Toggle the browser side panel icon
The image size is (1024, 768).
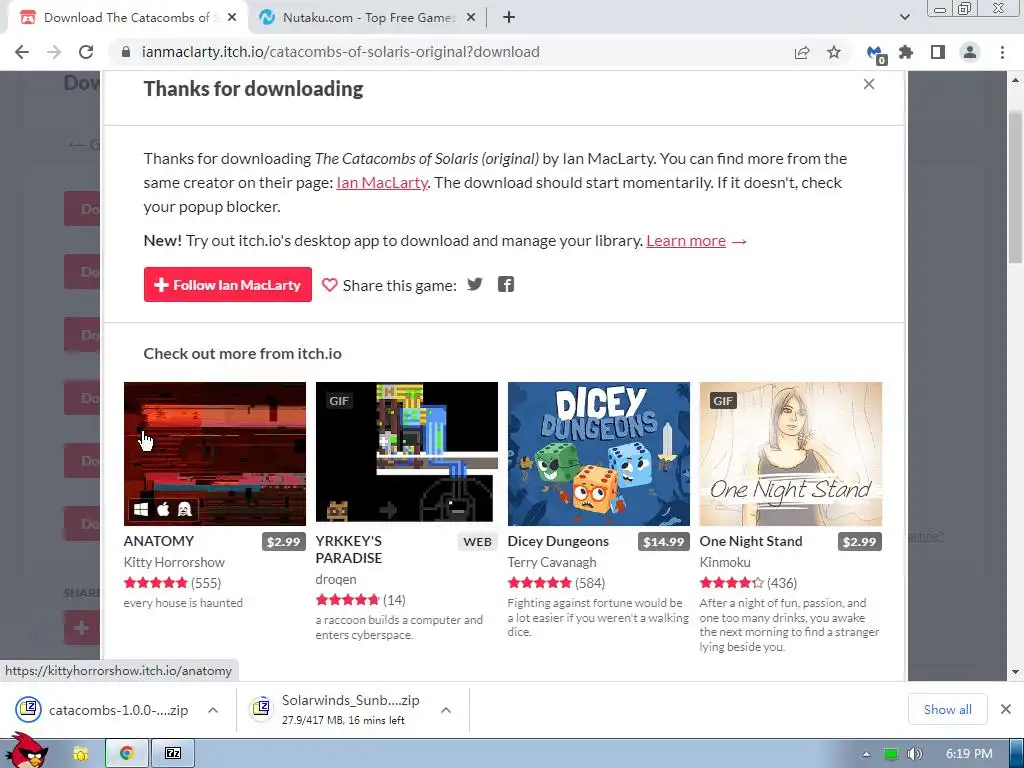click(938, 52)
